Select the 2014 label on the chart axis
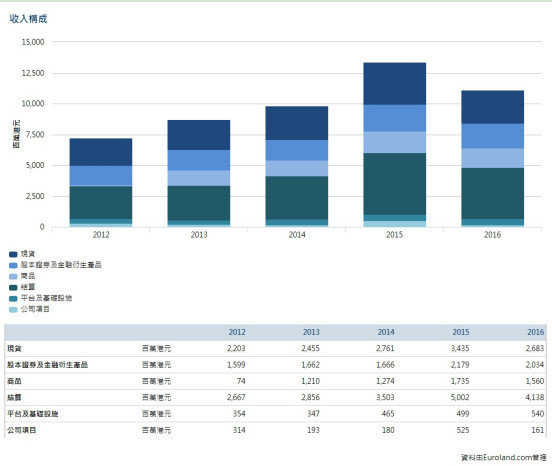Image resolution: width=552 pixels, height=466 pixels. 297,235
